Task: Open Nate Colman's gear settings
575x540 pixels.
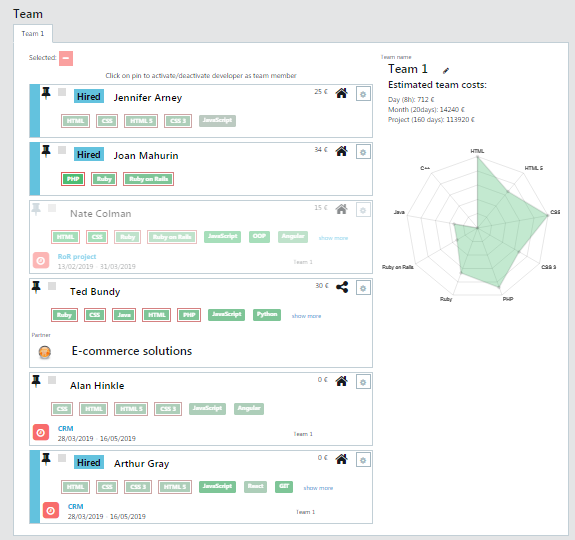Action: tap(363, 210)
